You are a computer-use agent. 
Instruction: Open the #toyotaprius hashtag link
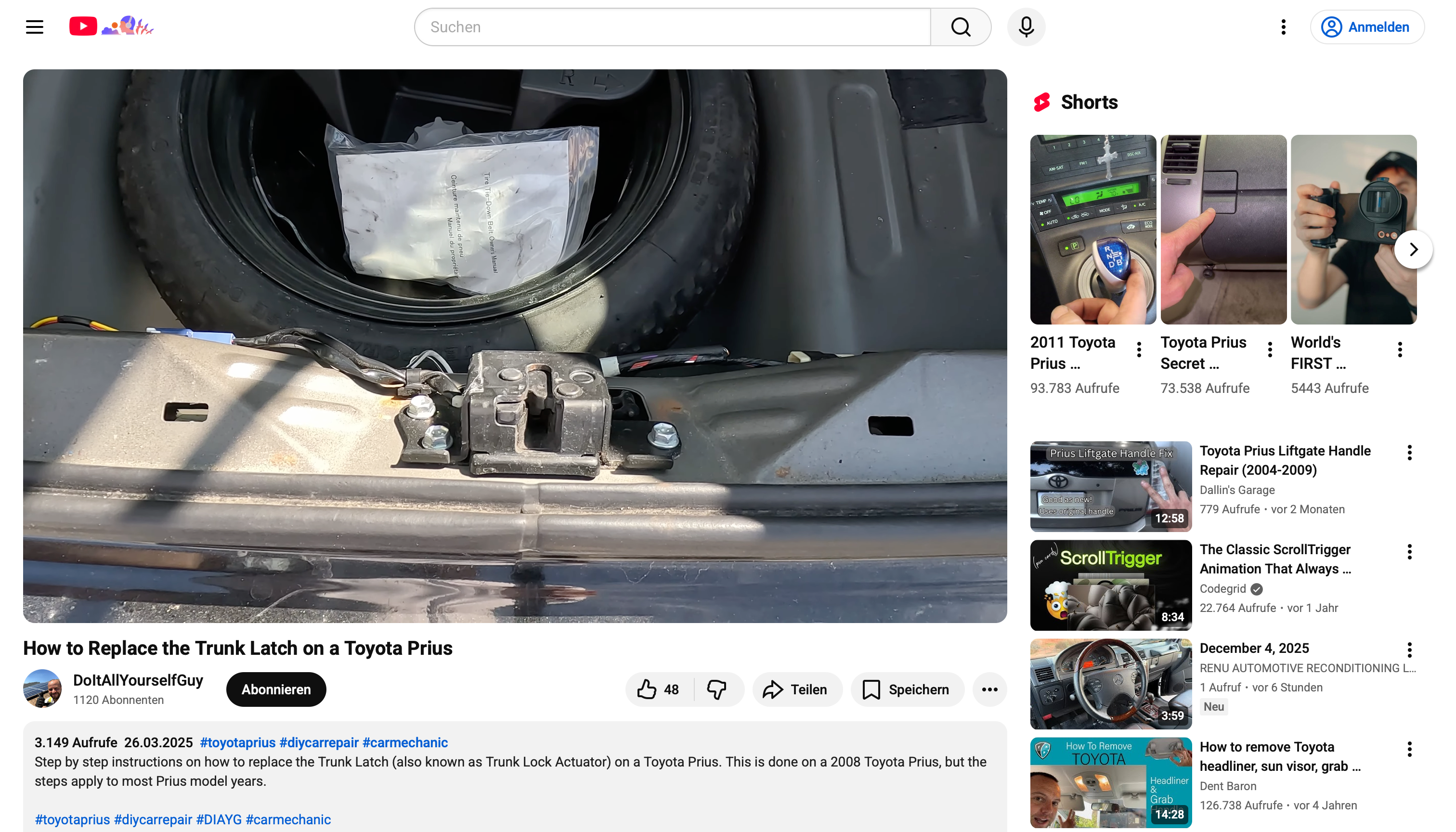pyautogui.click(x=238, y=742)
